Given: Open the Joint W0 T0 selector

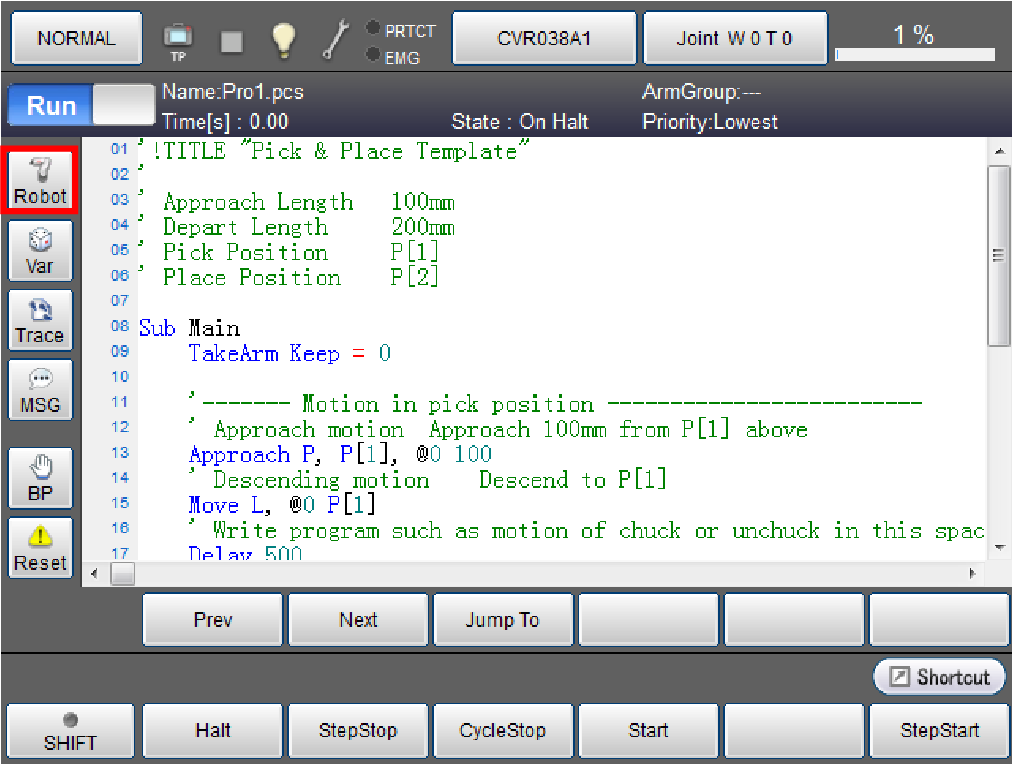Looking at the screenshot, I should (734, 39).
